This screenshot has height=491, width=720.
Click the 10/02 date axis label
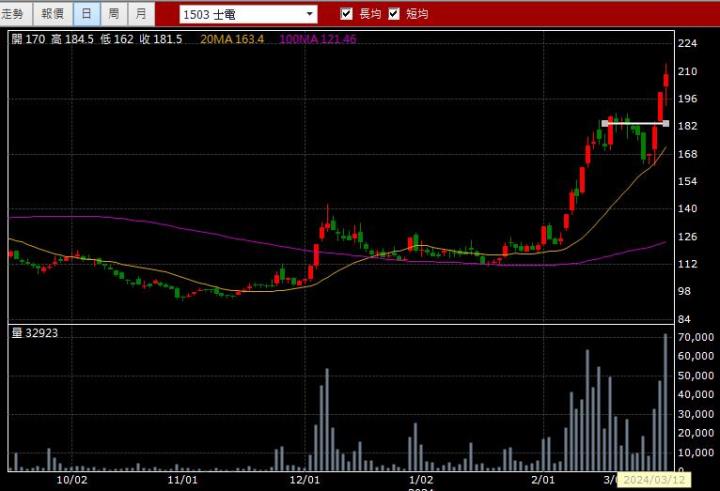coord(72,479)
